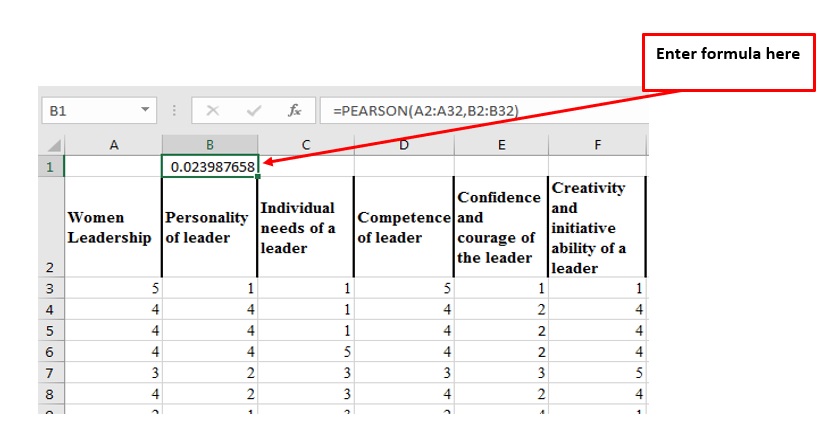Select row 8 header
This screenshot has height=425, width=832.
click(50, 394)
